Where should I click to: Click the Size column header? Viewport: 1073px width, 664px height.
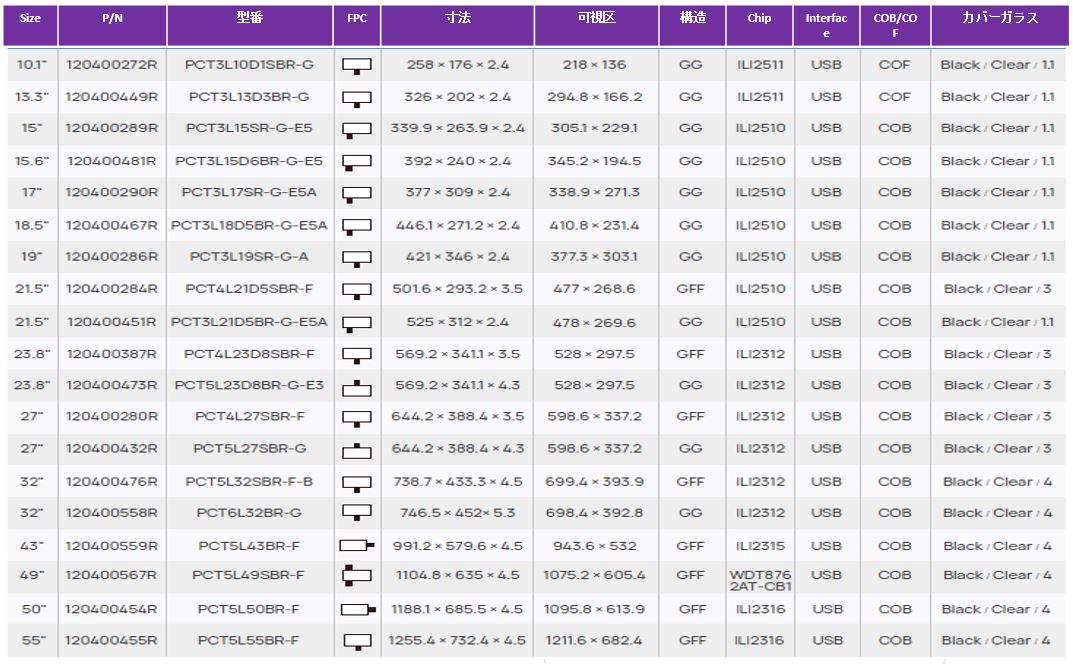pos(30,25)
